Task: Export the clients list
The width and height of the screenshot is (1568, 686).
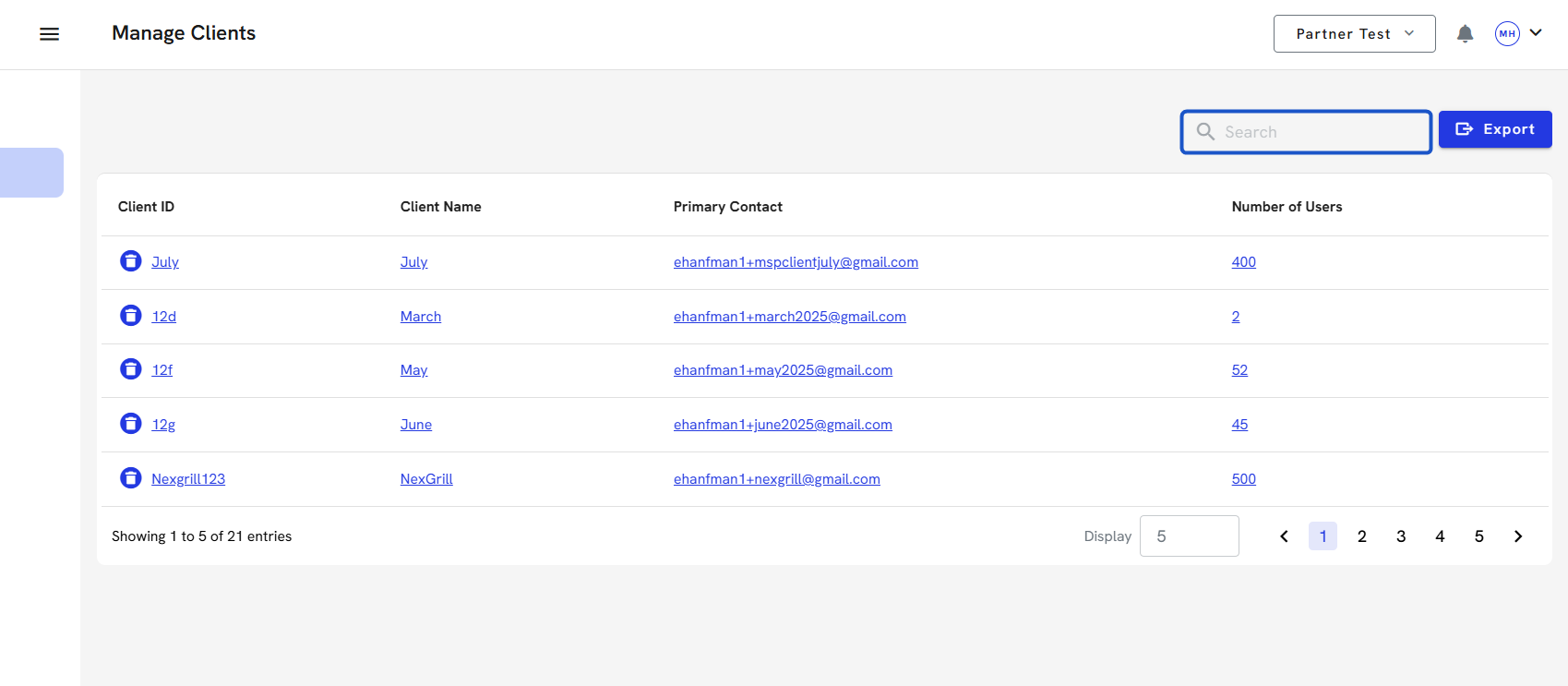Action: 1494,129
